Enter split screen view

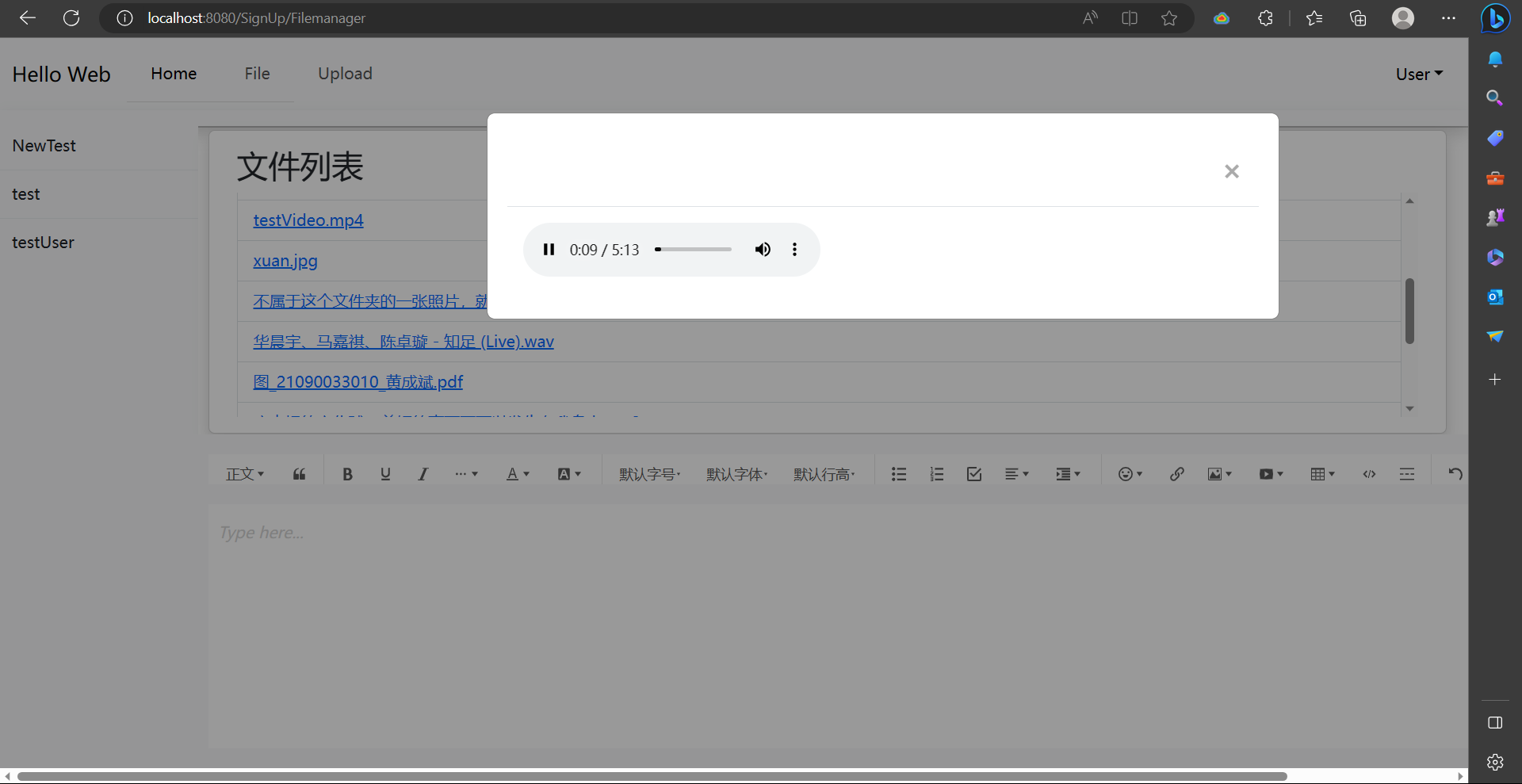coord(1130,18)
